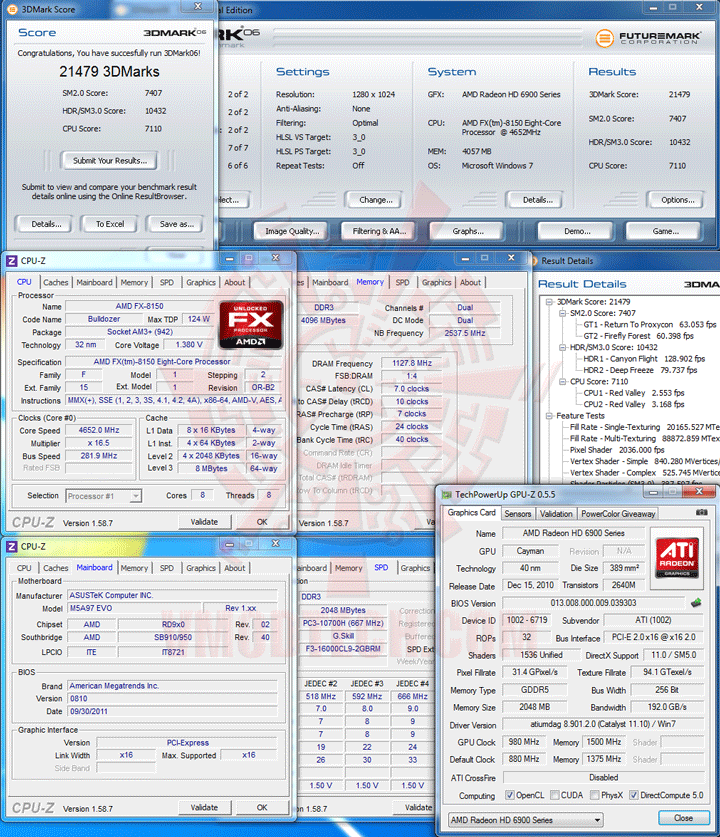Select CPU1 - Red Valley result row
The width and height of the screenshot is (720, 837).
coord(634,393)
